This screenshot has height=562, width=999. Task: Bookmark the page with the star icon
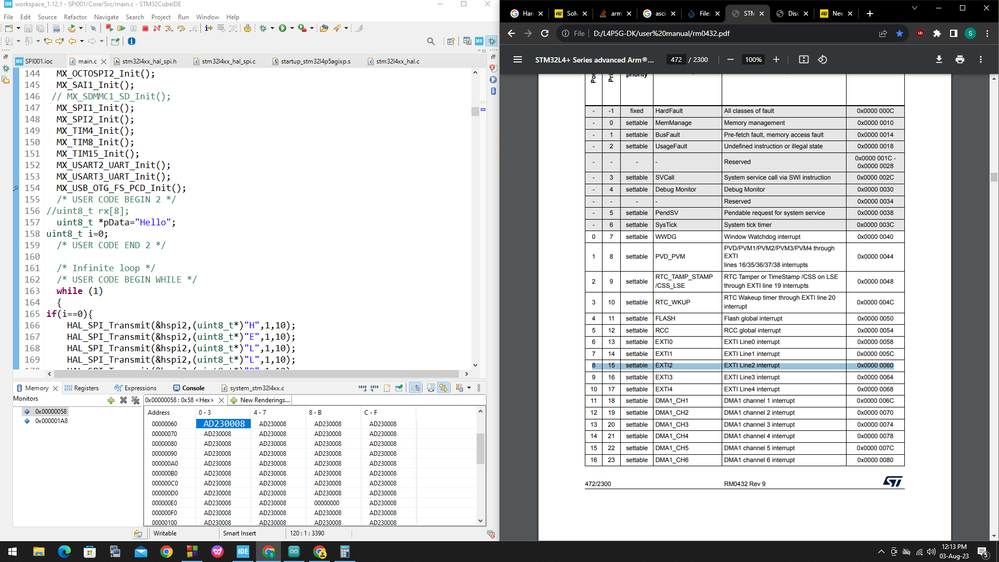click(899, 33)
